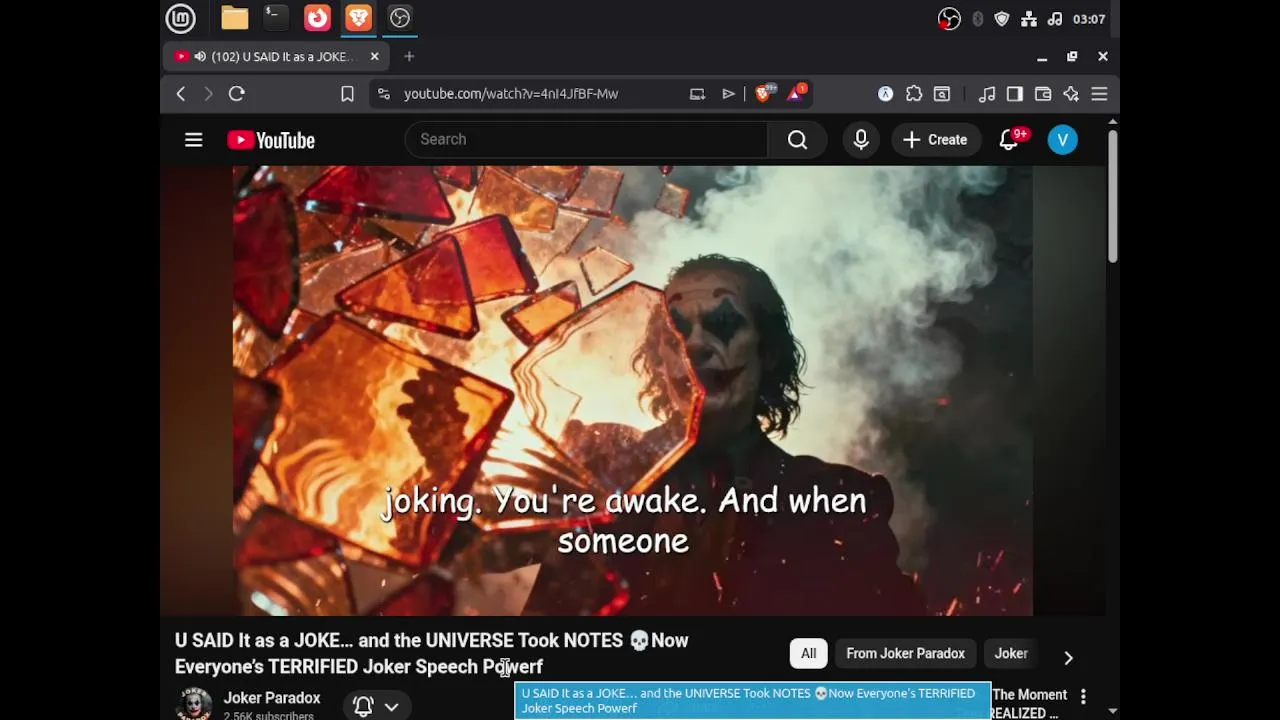Mute the tab using its audio speaker icon

[x=200, y=57]
